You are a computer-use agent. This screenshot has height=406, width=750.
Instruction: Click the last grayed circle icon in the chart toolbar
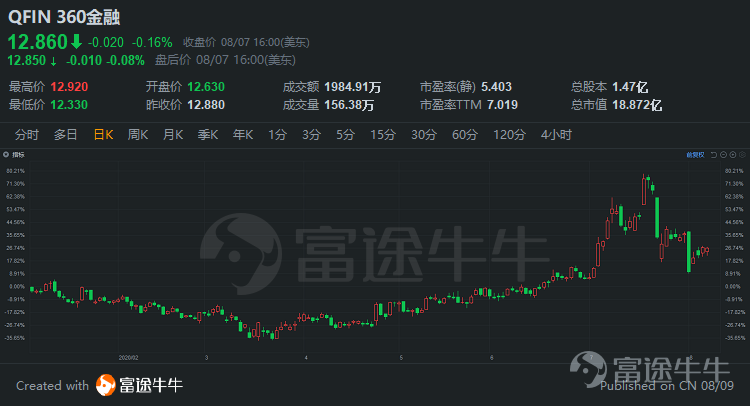[x=742, y=154]
